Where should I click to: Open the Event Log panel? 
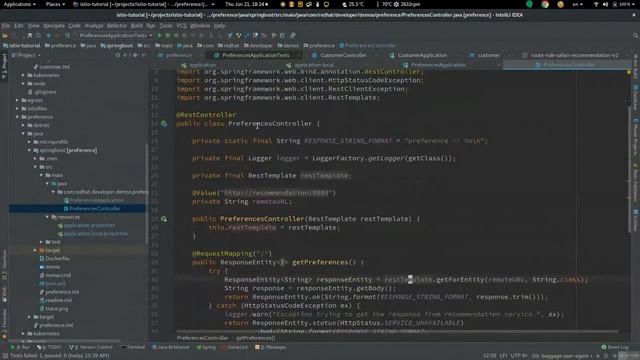point(615,347)
